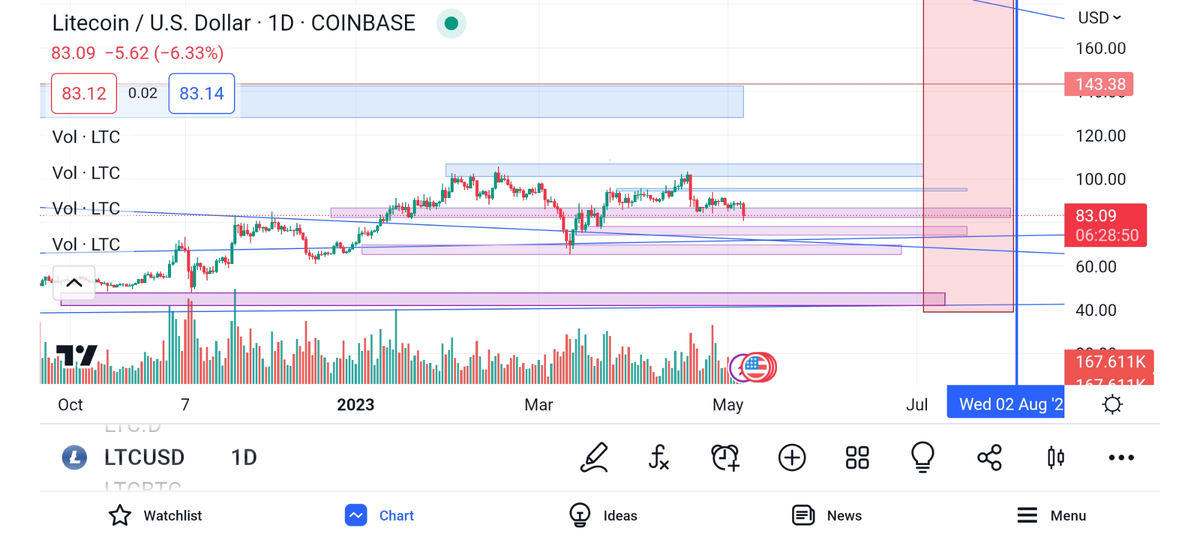Screen dimensions: 1200x540
Task: Change the 1D timeframe interval
Action: pos(244,458)
